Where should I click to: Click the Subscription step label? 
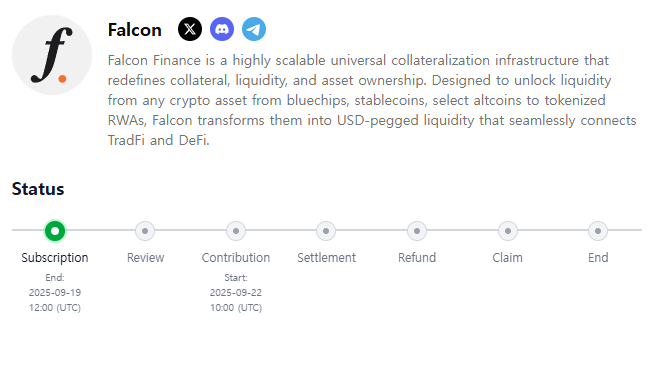tap(55, 258)
